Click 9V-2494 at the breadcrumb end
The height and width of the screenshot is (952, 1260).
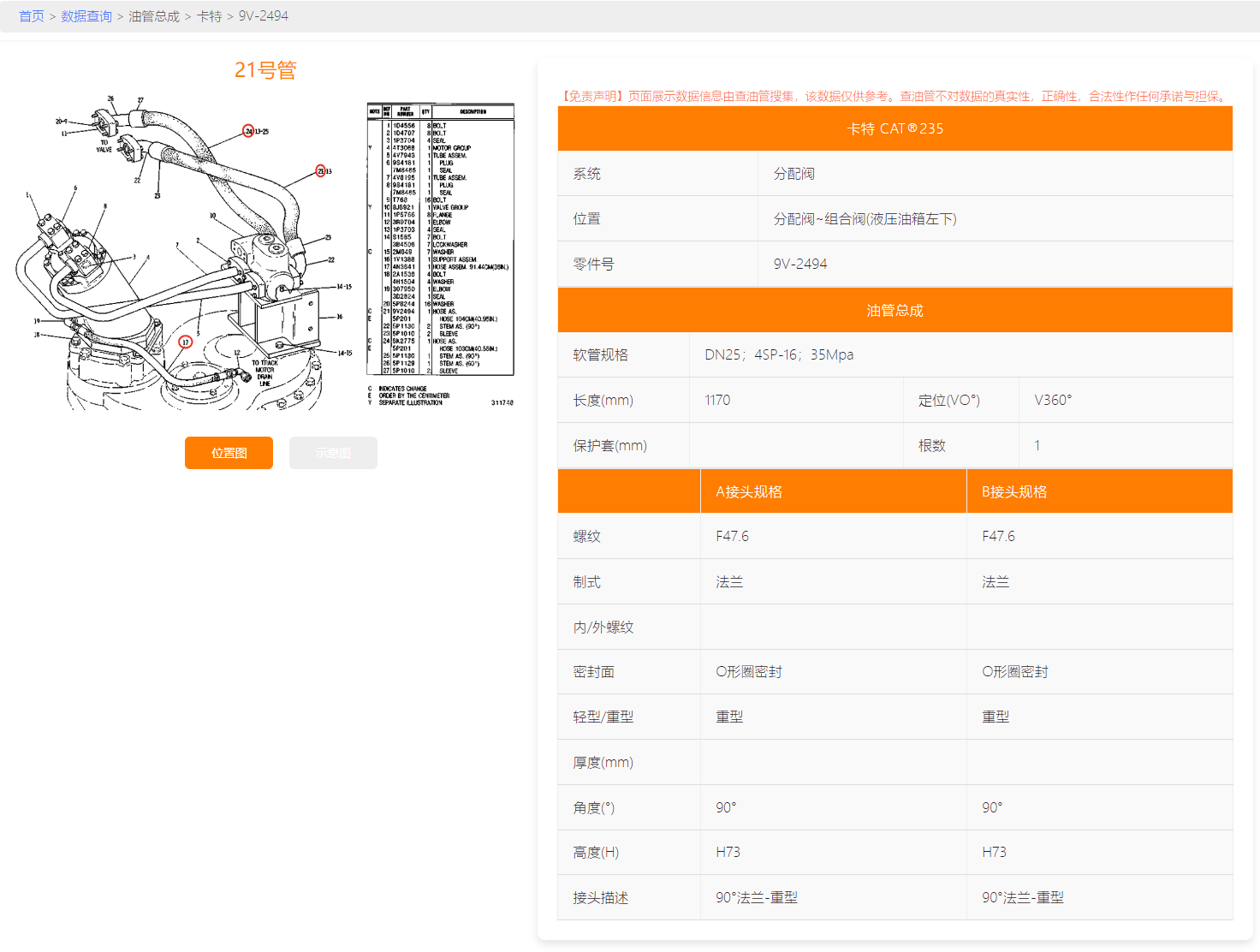pos(263,16)
